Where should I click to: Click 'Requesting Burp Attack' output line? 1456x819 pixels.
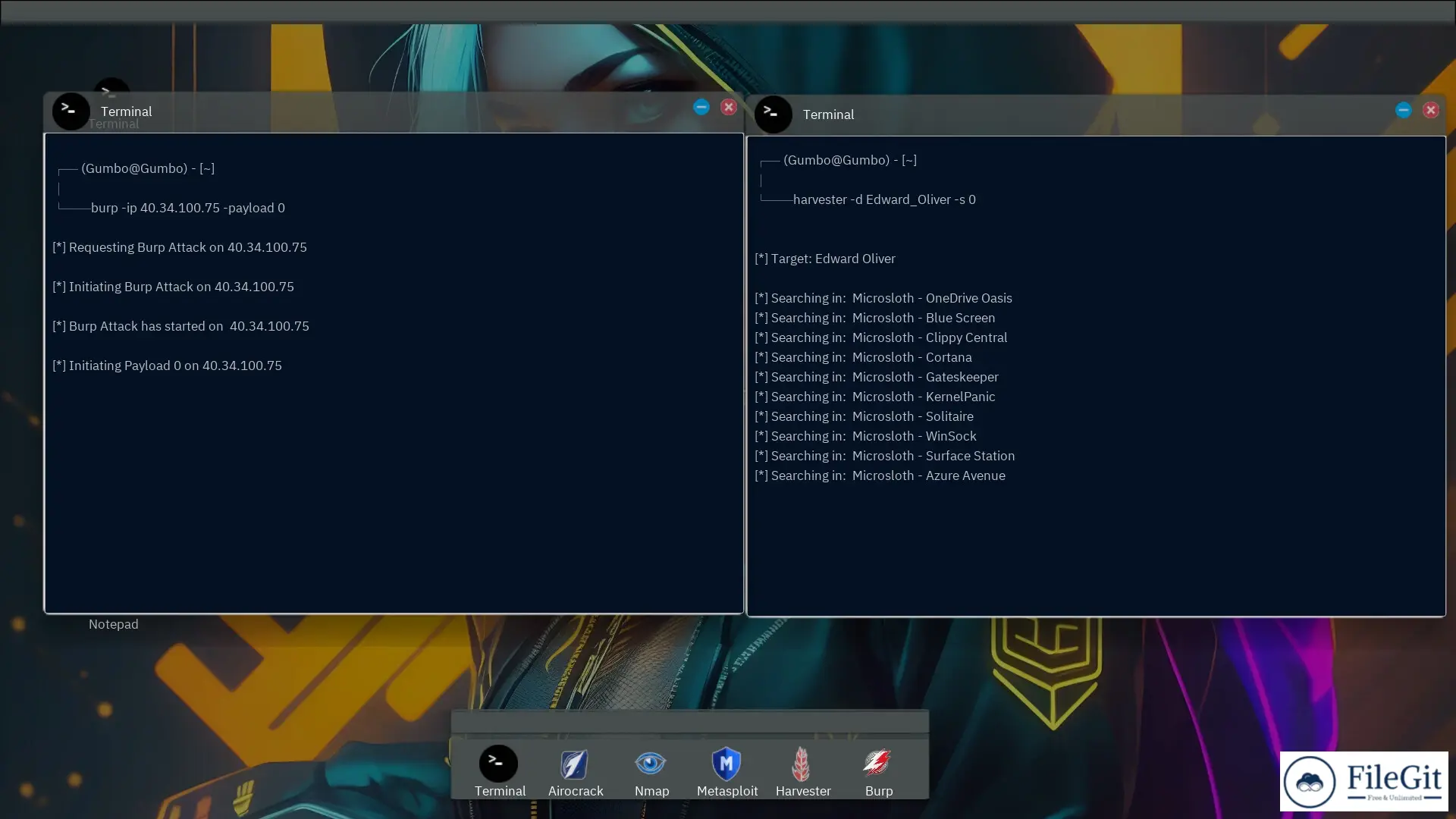(180, 247)
